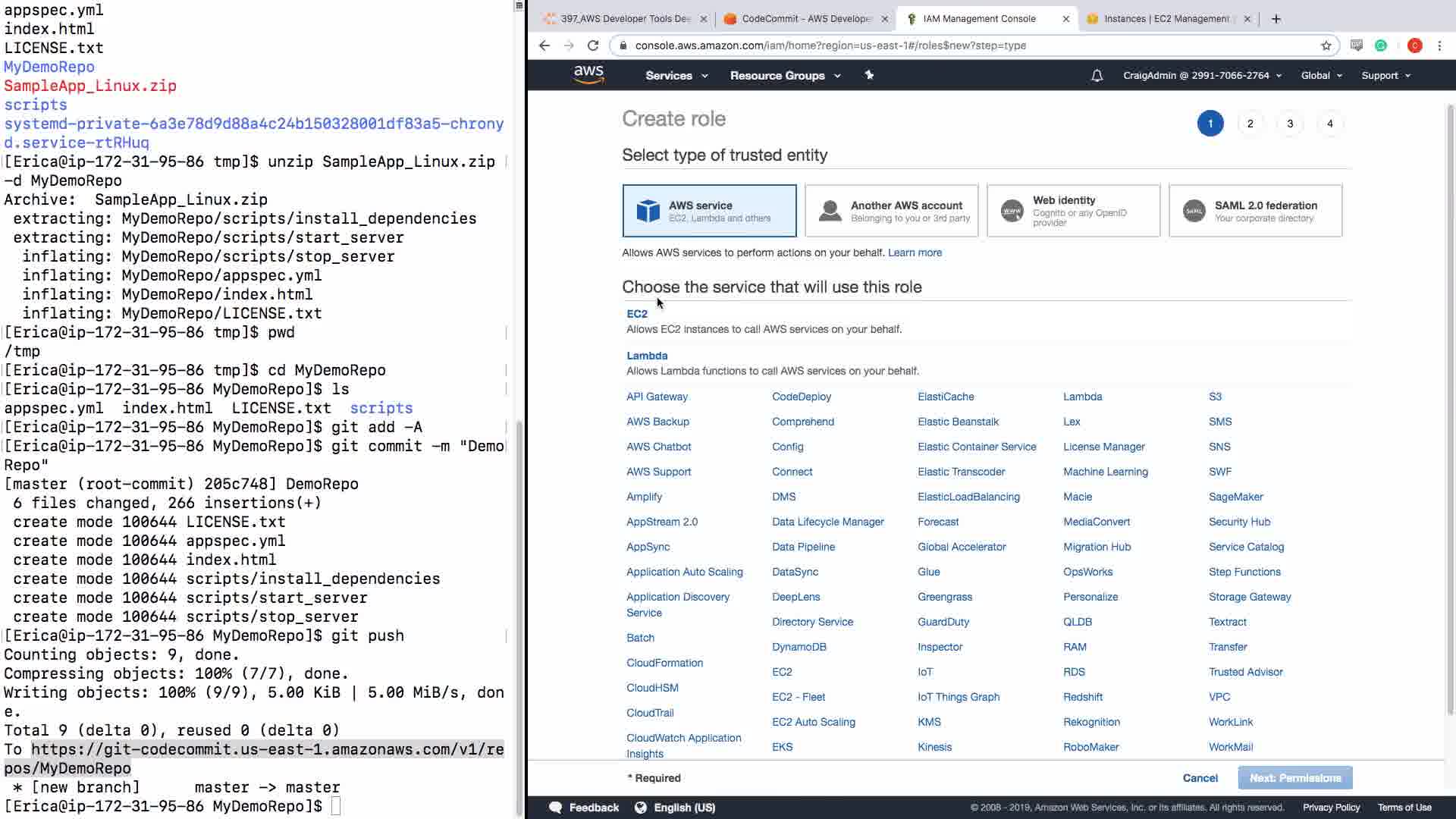1456x819 pixels.
Task: Reload the page with refresh icon
Action: [x=593, y=45]
